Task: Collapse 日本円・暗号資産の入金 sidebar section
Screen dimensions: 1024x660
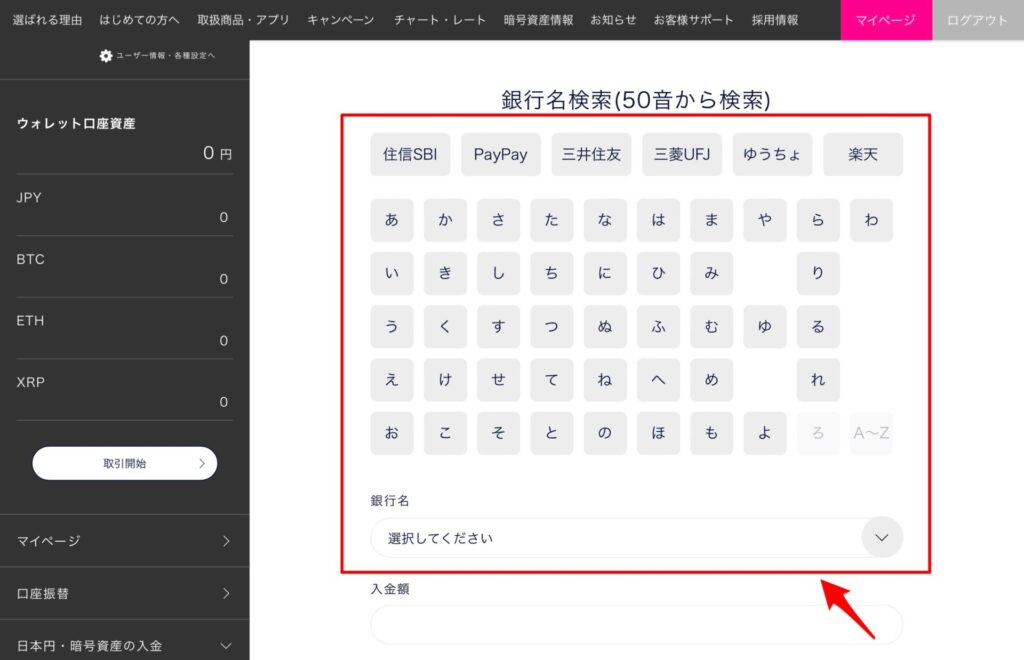Action: [x=226, y=646]
